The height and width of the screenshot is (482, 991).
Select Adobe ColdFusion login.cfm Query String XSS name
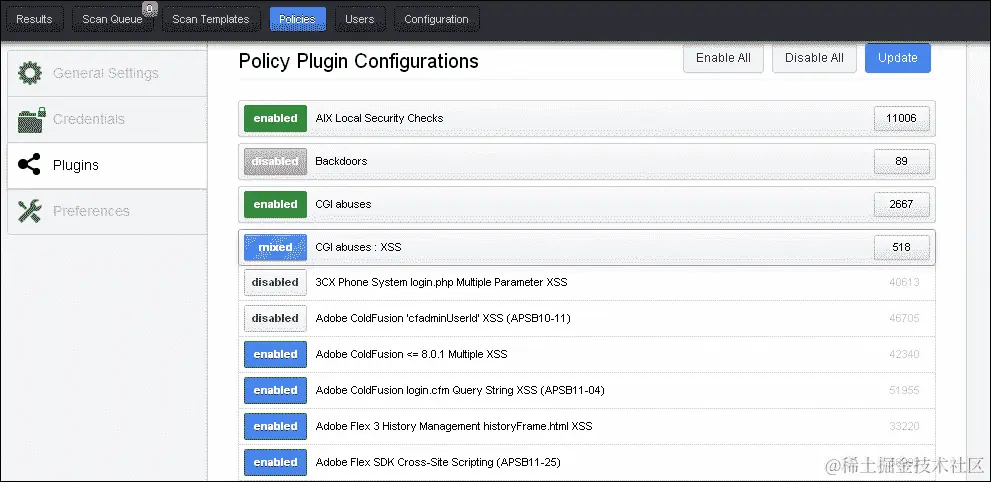pyautogui.click(x=460, y=390)
